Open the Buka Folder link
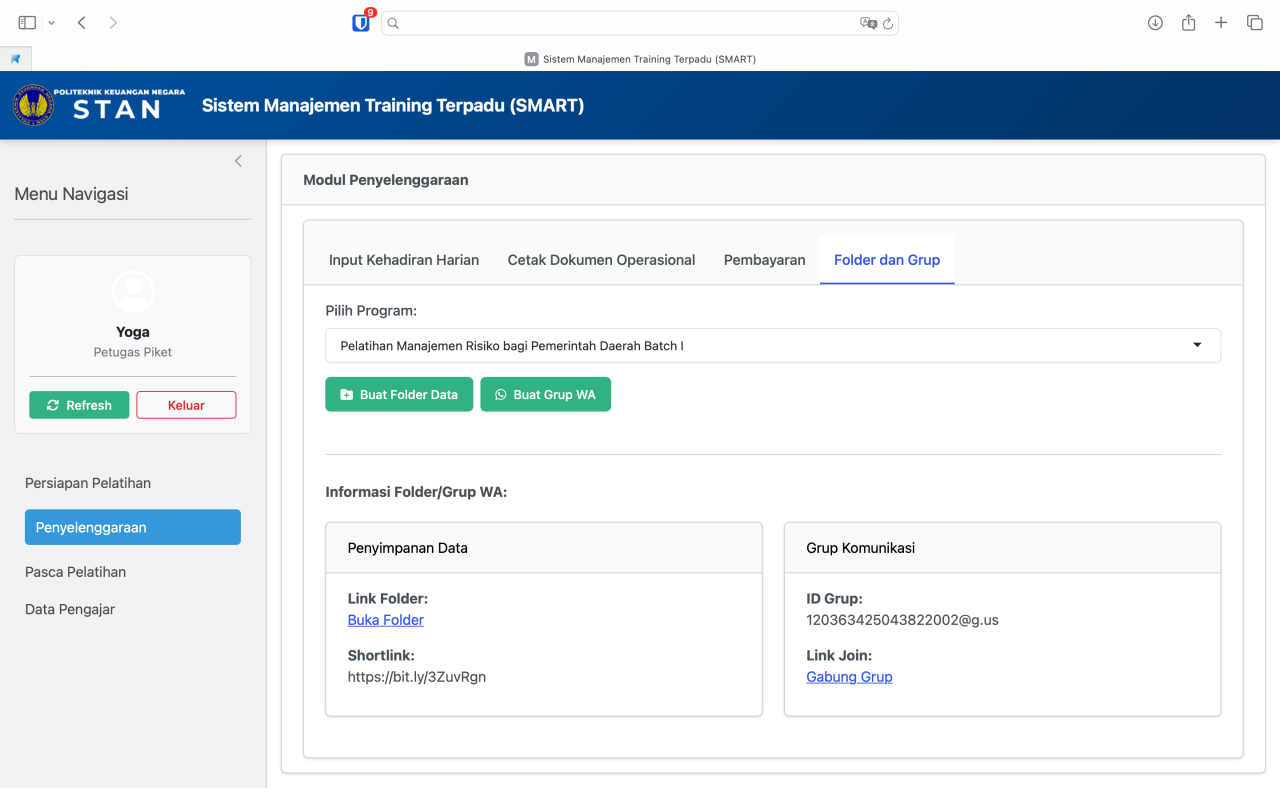The width and height of the screenshot is (1280, 800). (x=386, y=620)
